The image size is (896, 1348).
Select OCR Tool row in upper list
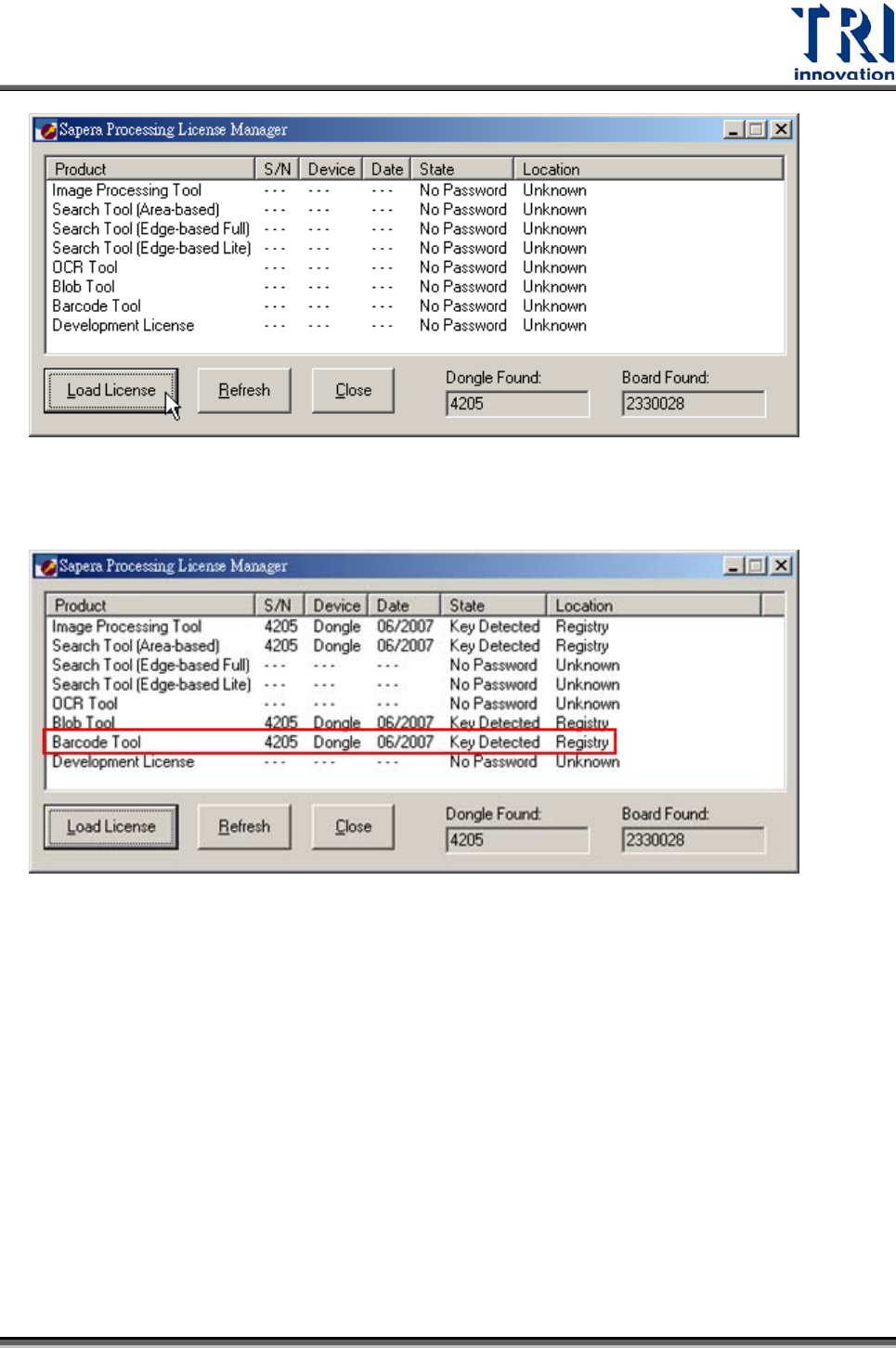tap(415, 267)
